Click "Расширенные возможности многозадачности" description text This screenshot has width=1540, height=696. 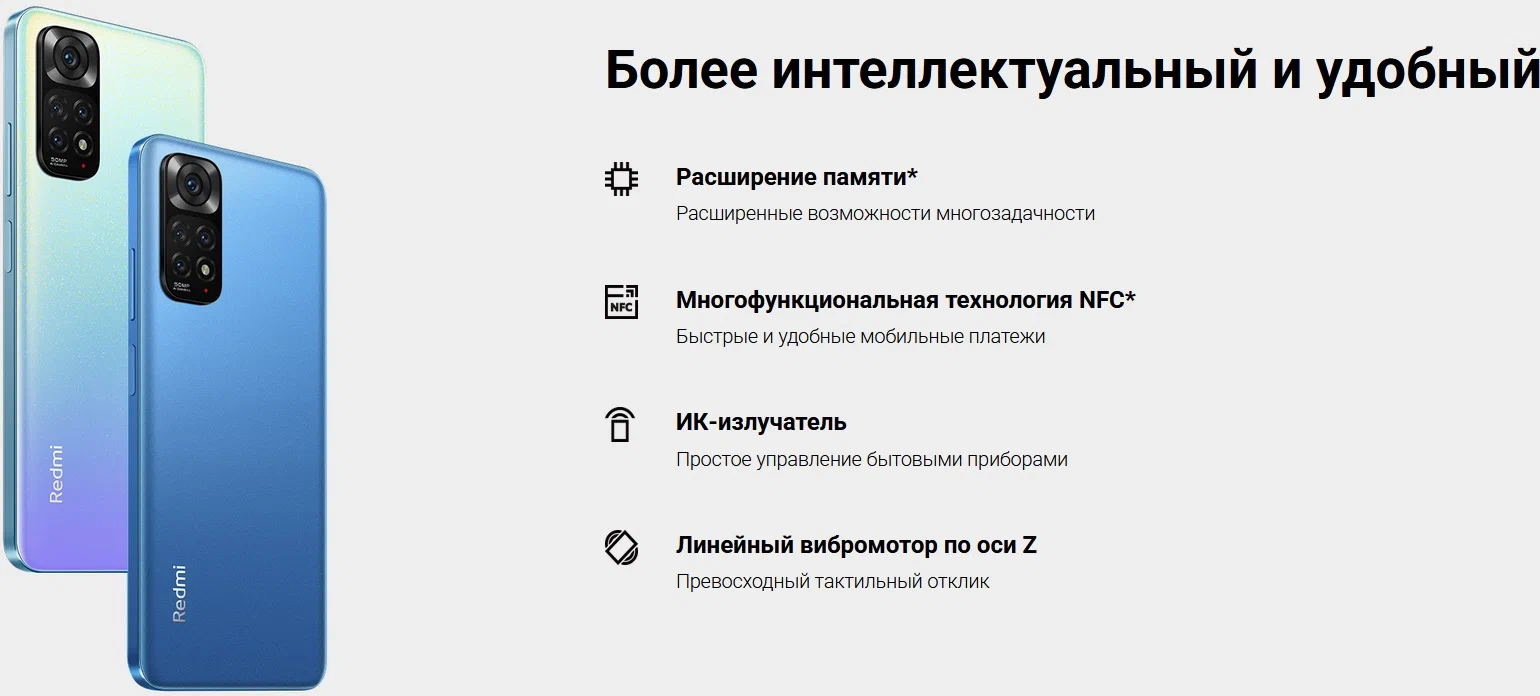click(x=885, y=214)
